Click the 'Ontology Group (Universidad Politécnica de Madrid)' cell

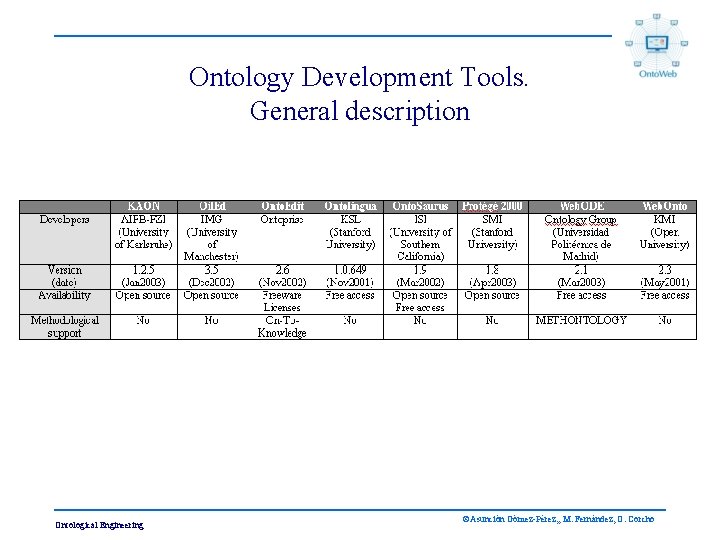tap(581, 239)
